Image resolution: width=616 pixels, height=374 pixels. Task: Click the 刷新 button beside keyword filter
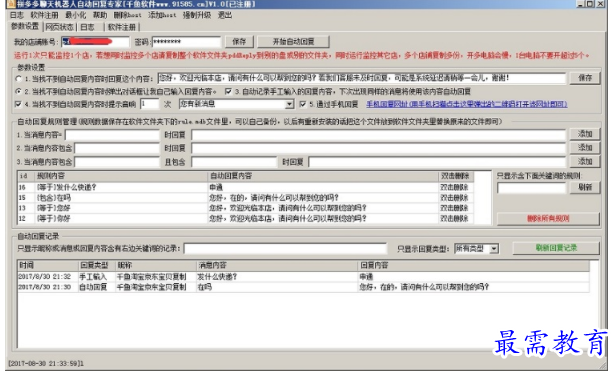pyautogui.click(x=585, y=187)
